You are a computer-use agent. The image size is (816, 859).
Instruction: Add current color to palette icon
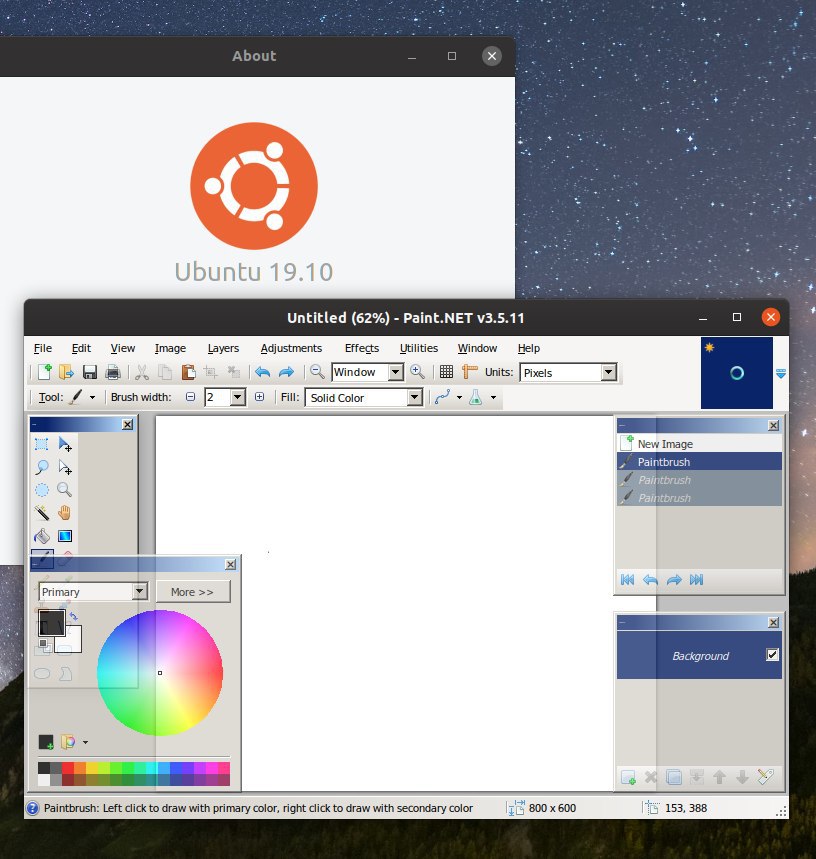(46, 742)
